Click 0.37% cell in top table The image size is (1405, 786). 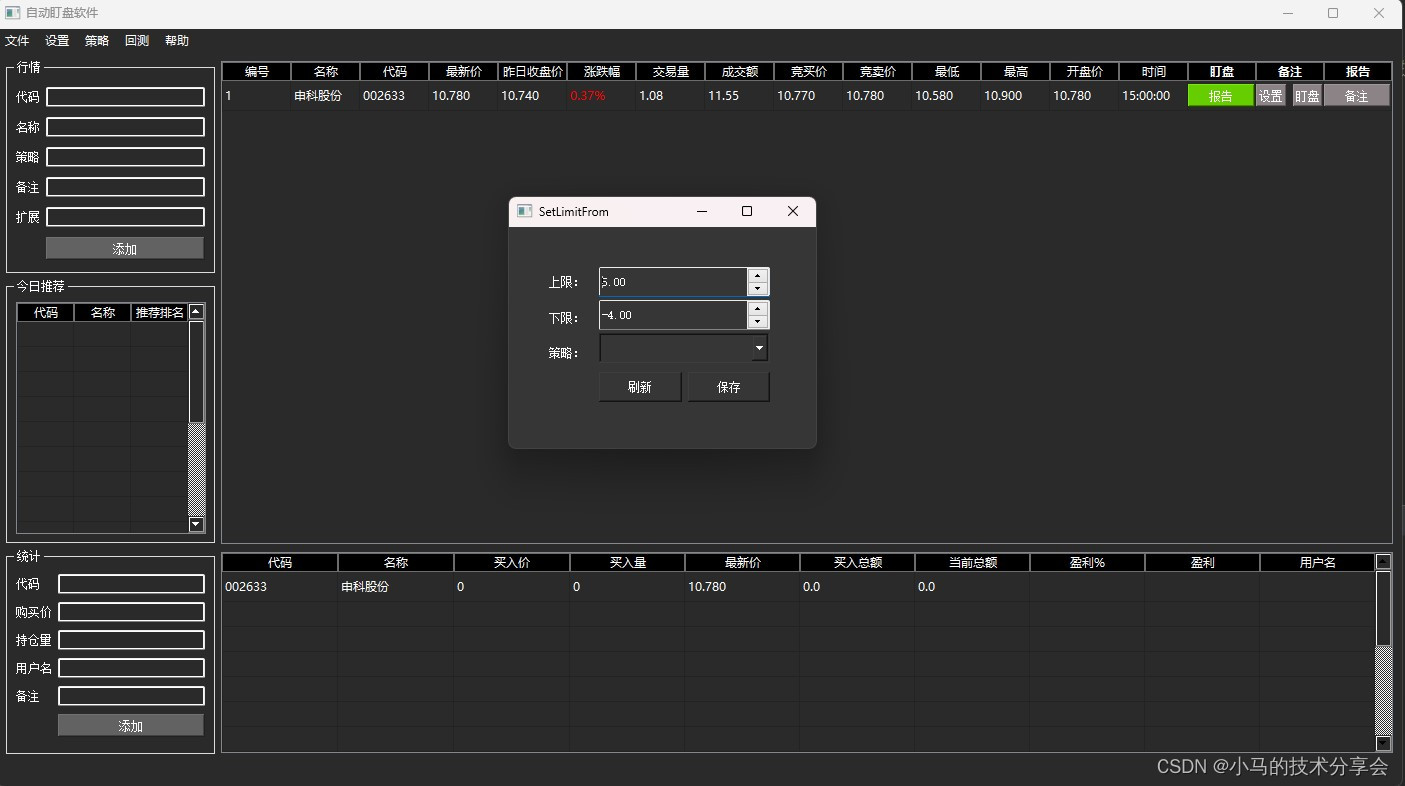point(602,96)
